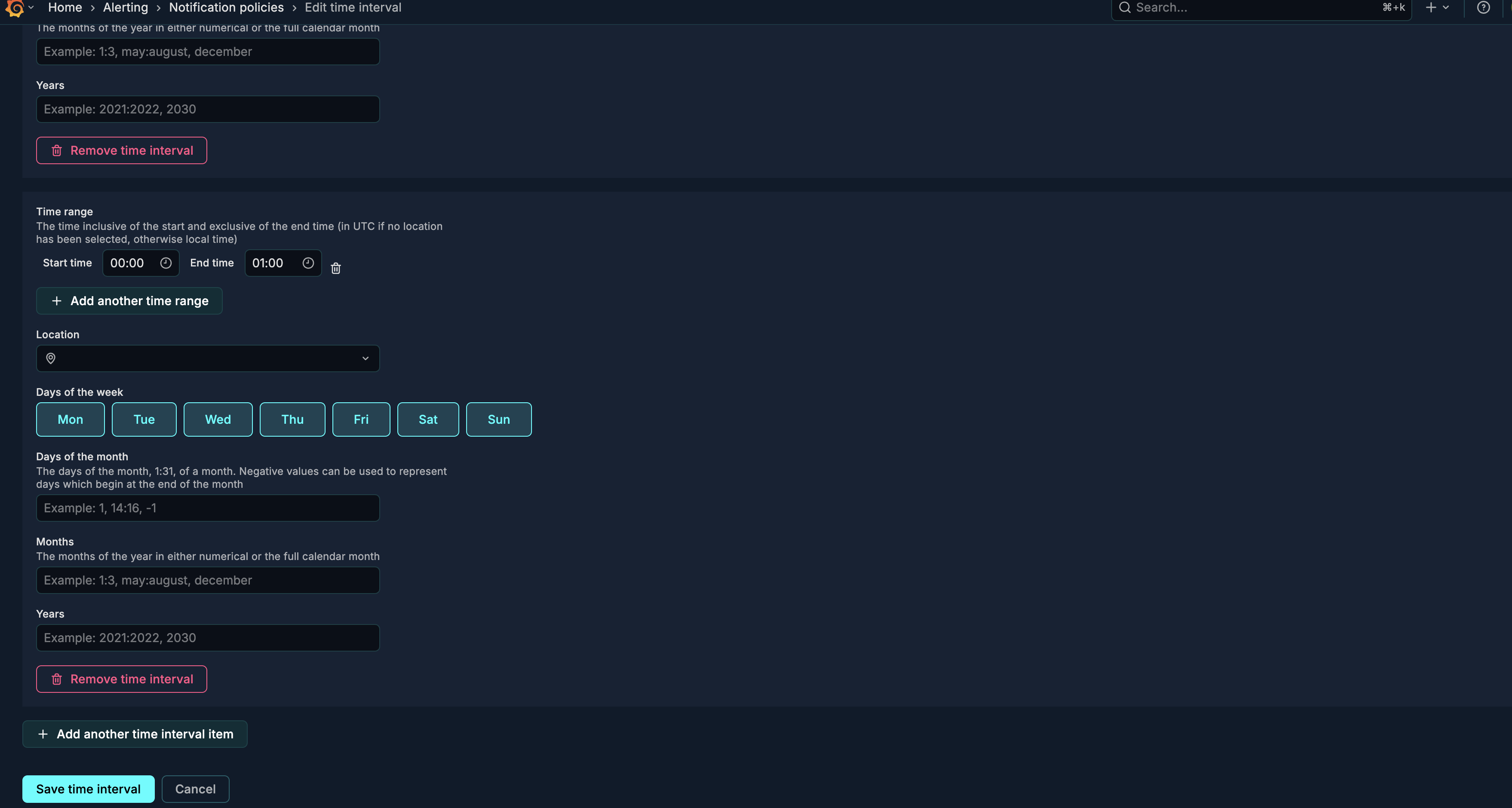Toggle the Fri day button

361,419
